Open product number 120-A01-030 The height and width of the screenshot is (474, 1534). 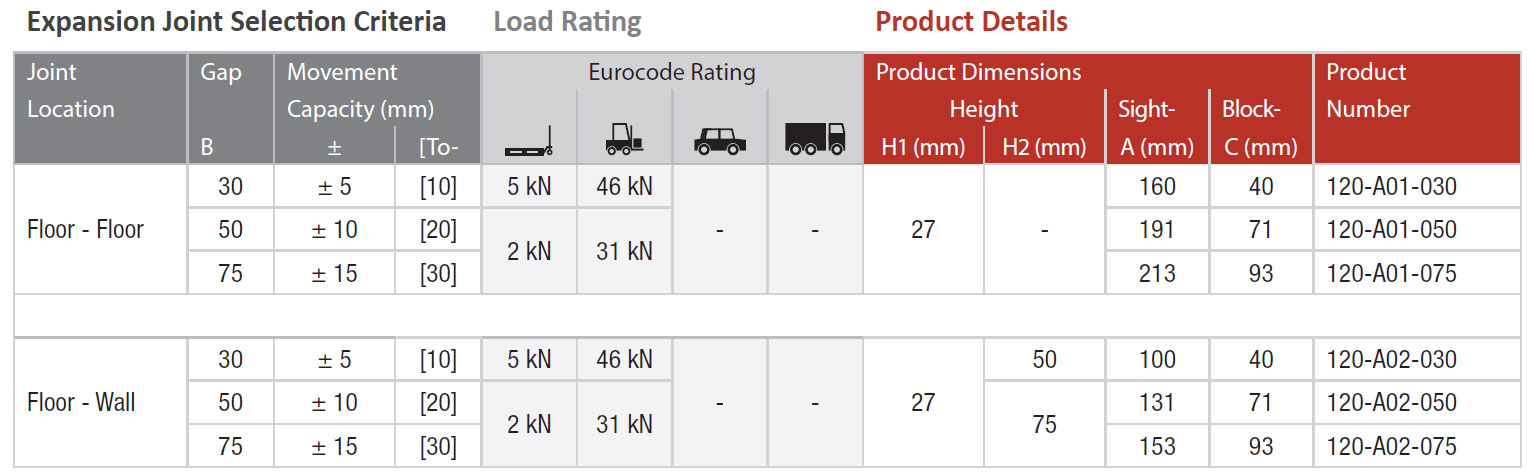point(1391,186)
